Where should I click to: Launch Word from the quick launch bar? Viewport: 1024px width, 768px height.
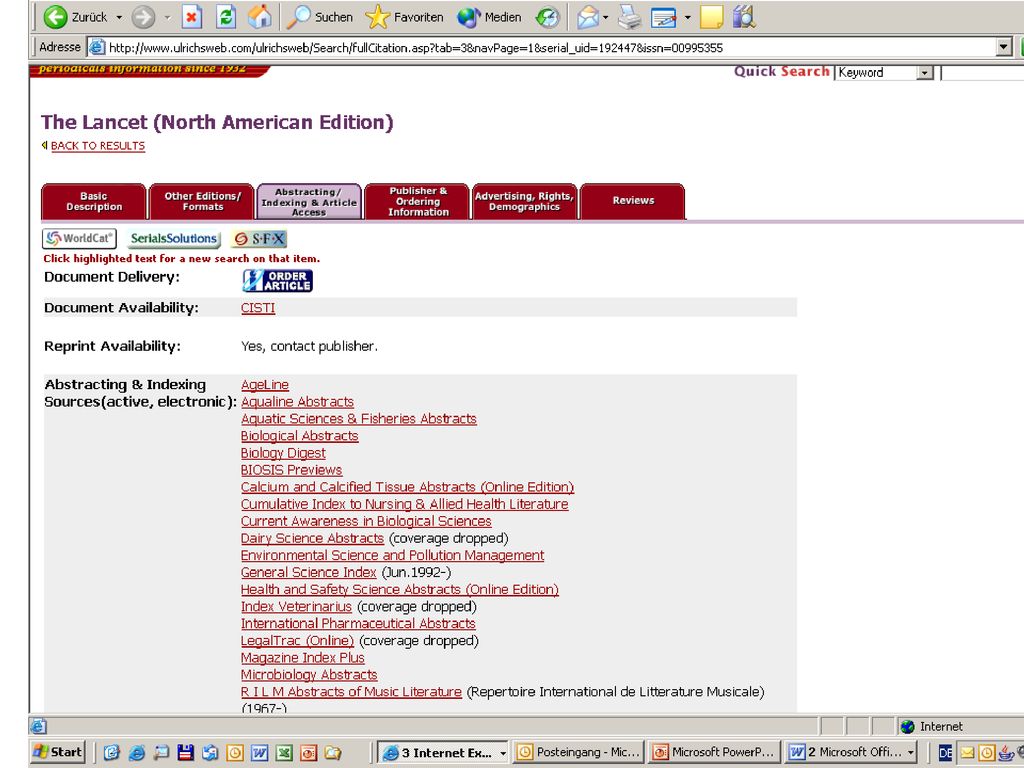[259, 753]
